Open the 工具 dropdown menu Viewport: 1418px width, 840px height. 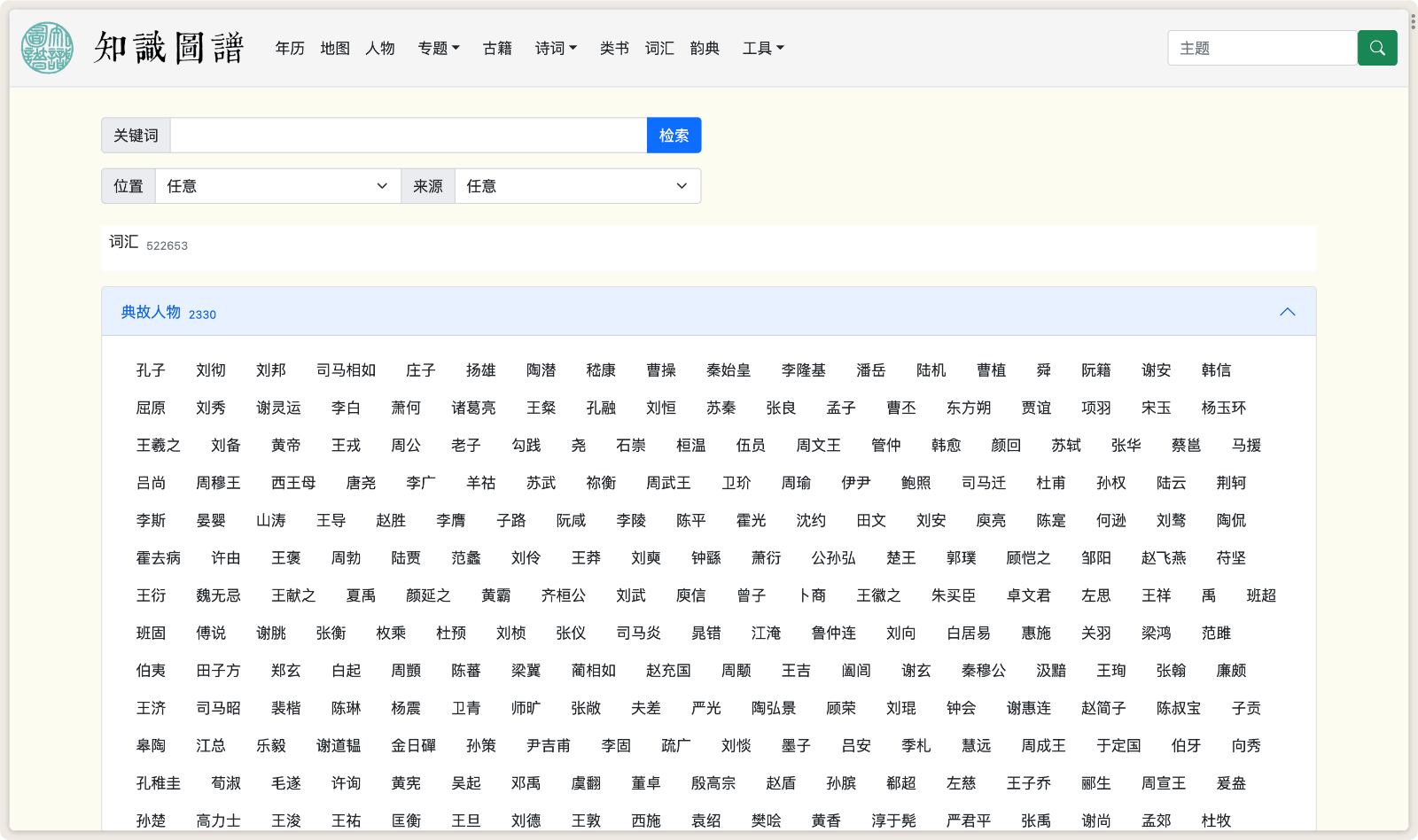coord(763,48)
